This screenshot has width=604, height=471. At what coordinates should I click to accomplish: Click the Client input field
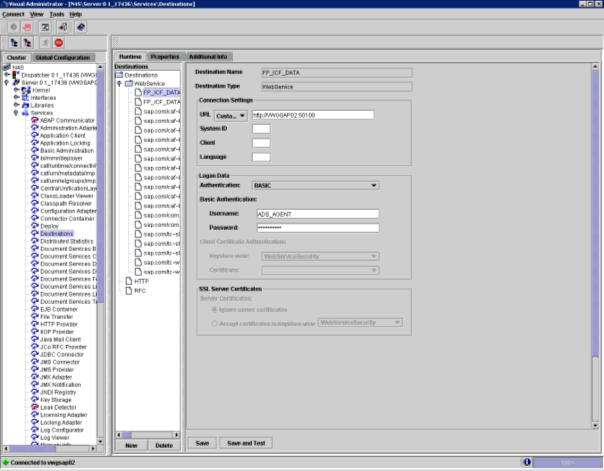pyautogui.click(x=261, y=143)
